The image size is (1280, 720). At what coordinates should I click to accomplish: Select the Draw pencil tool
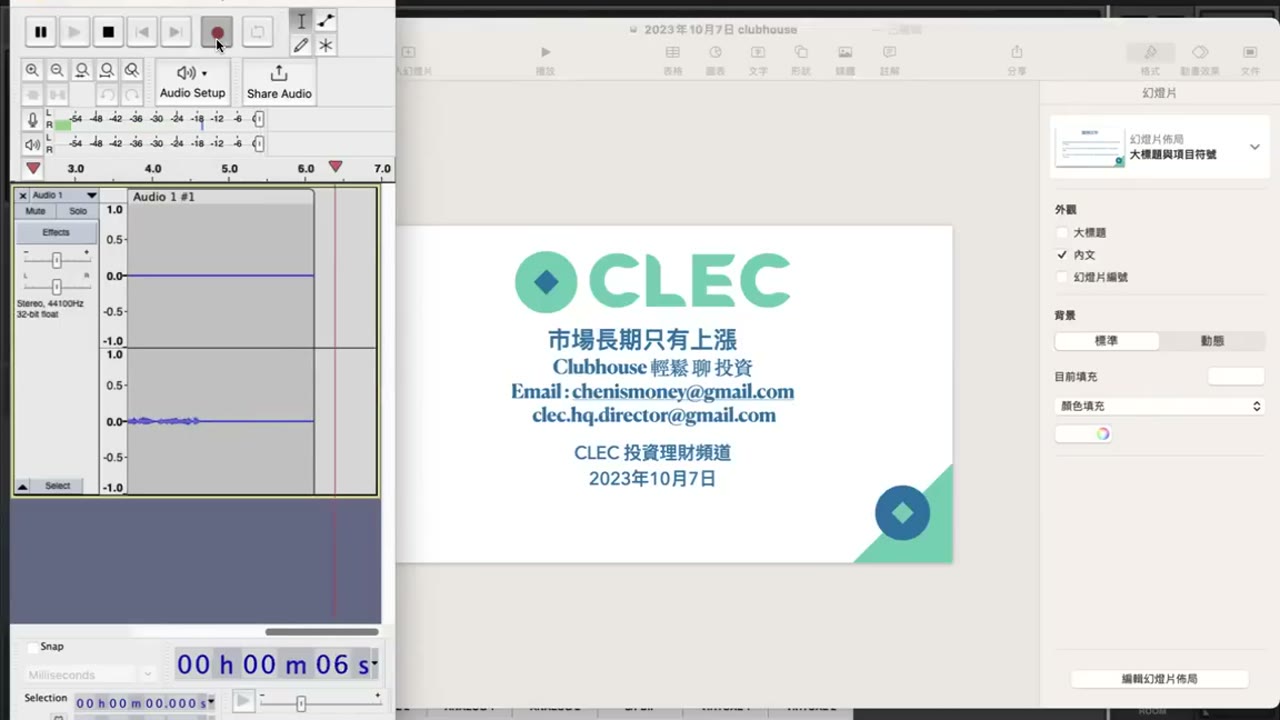[301, 45]
